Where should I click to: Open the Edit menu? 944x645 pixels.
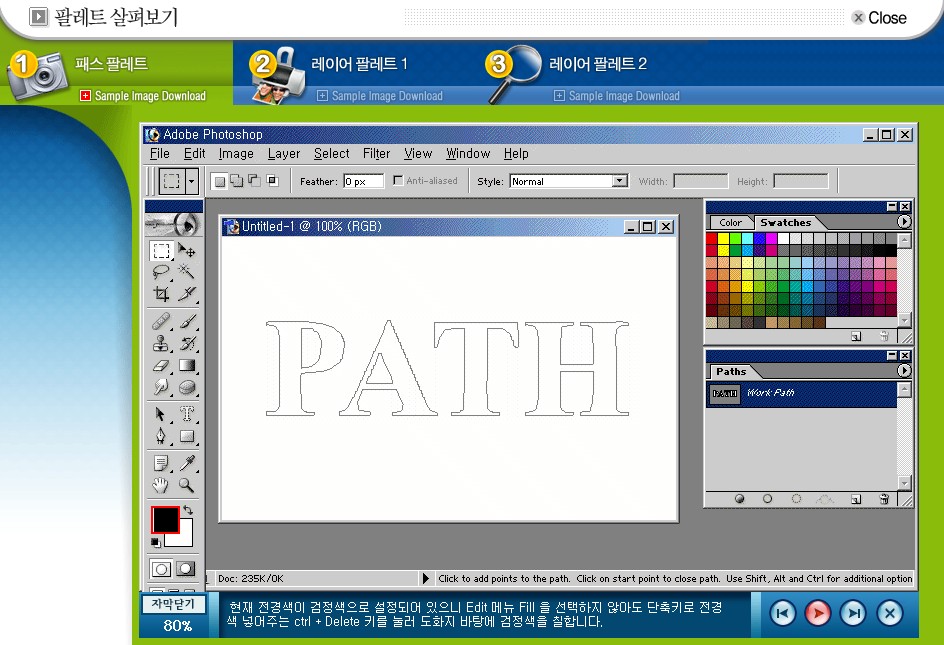pyautogui.click(x=194, y=154)
